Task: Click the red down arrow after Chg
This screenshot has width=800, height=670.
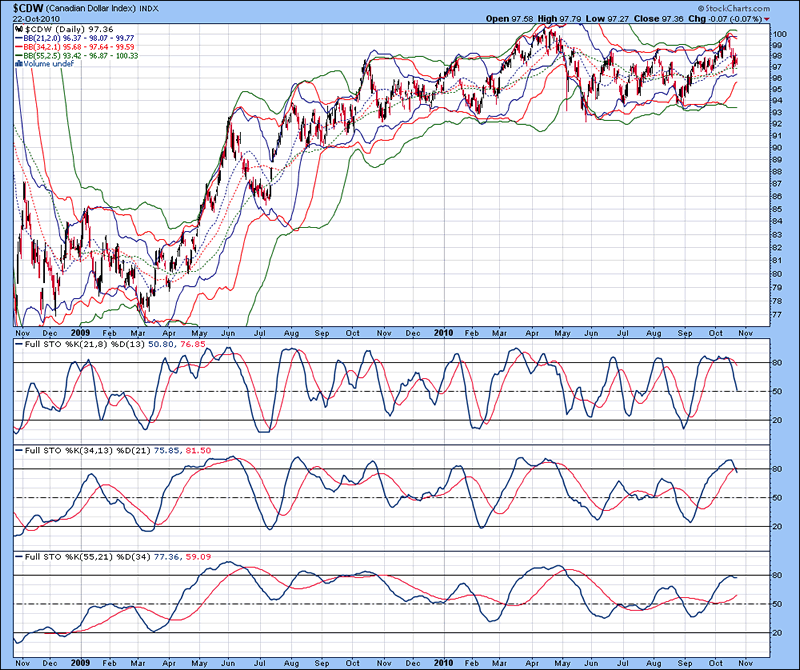Action: pos(766,18)
